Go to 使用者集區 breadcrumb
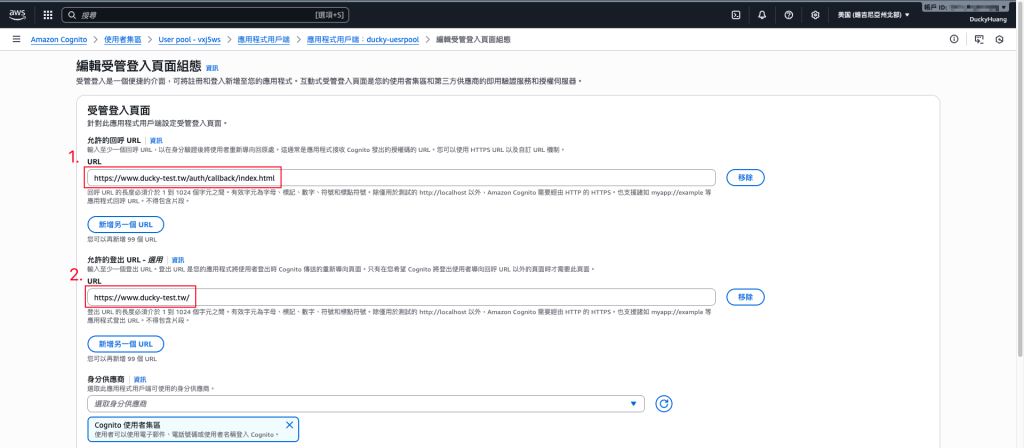The width and height of the screenshot is (1024, 448). [122, 39]
